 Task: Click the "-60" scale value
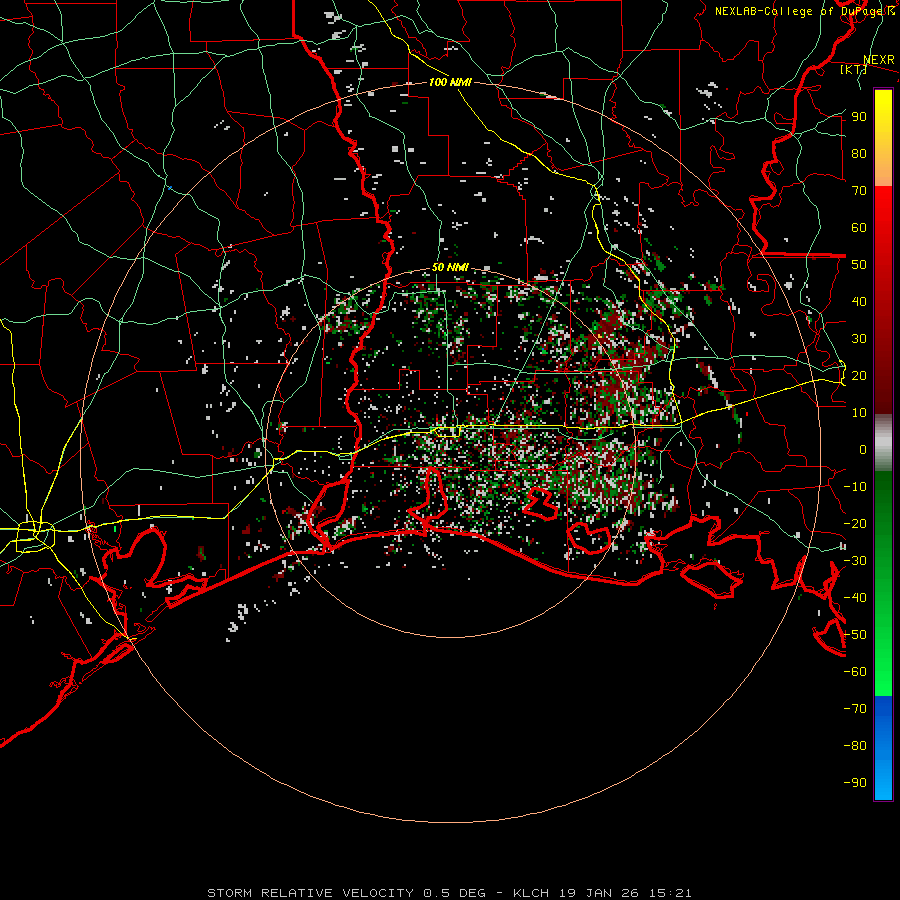coord(855,672)
